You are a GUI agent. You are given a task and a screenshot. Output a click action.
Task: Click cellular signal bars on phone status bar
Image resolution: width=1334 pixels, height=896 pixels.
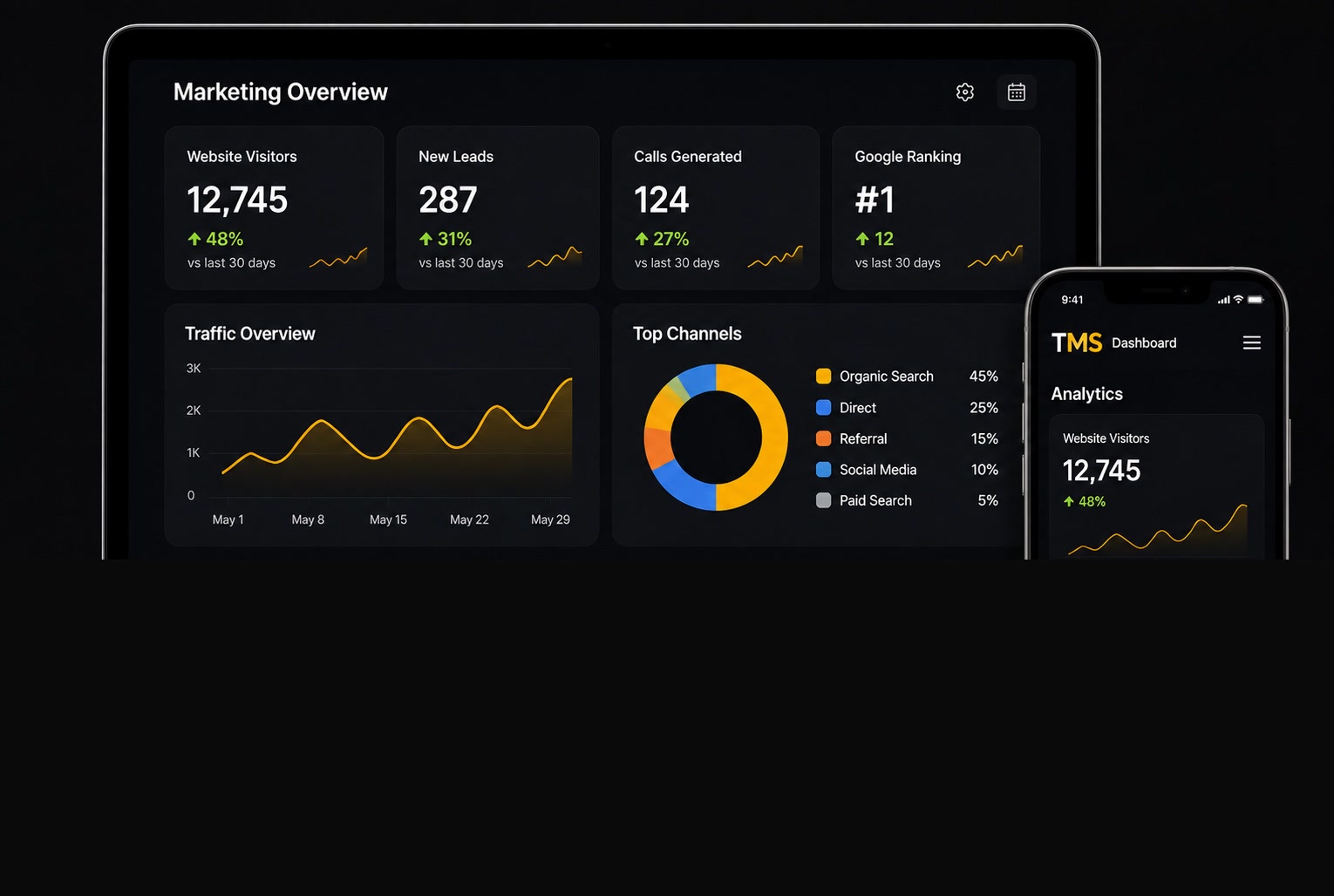click(x=1224, y=300)
